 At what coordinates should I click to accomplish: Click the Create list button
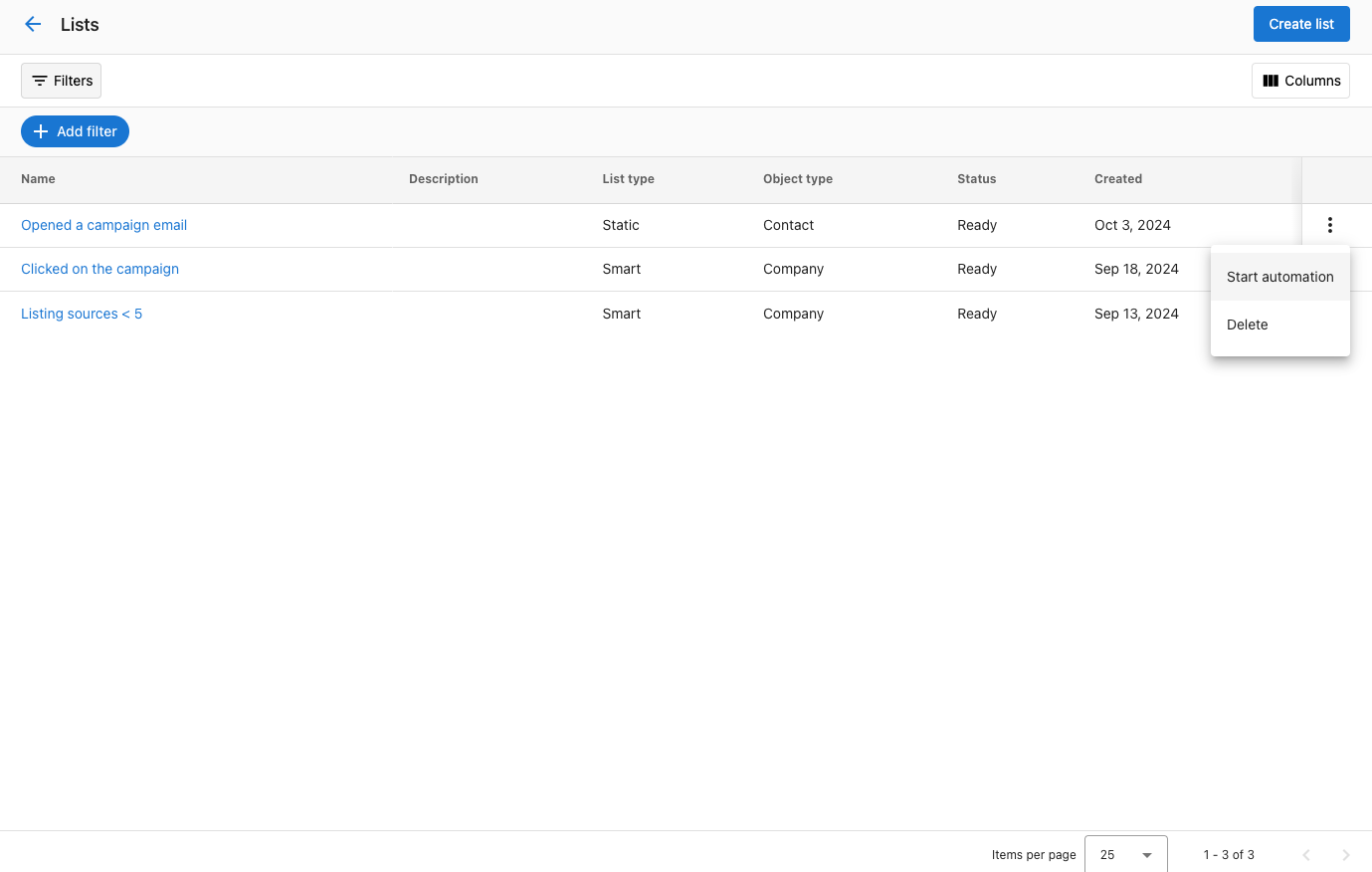1301,23
